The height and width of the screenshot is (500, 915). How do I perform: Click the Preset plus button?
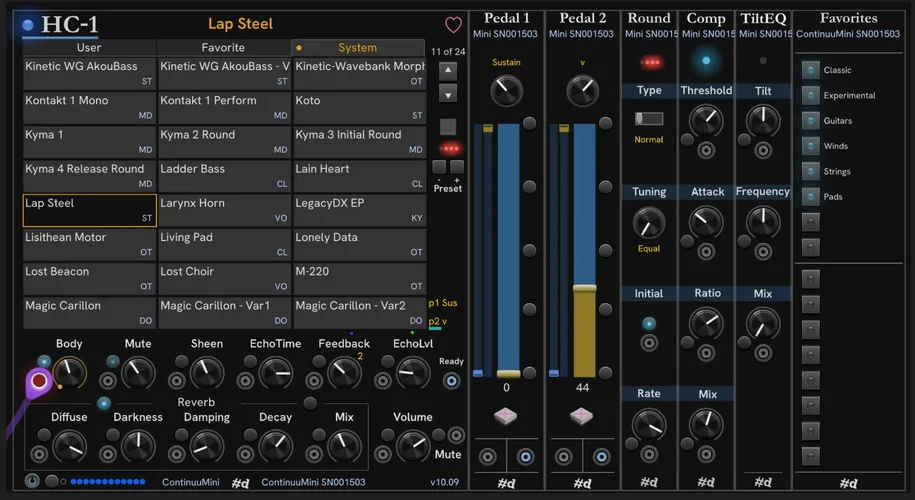[x=457, y=167]
